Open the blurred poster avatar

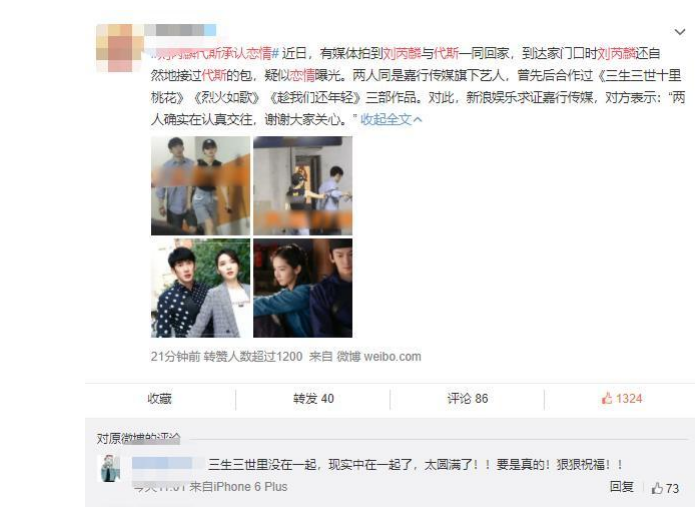(x=115, y=48)
